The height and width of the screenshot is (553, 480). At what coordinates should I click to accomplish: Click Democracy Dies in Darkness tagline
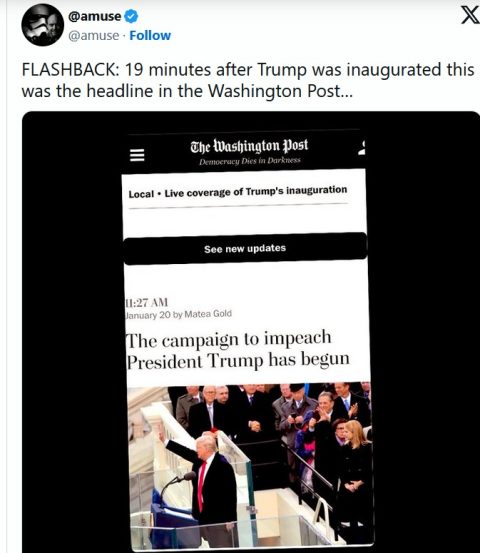point(250,161)
